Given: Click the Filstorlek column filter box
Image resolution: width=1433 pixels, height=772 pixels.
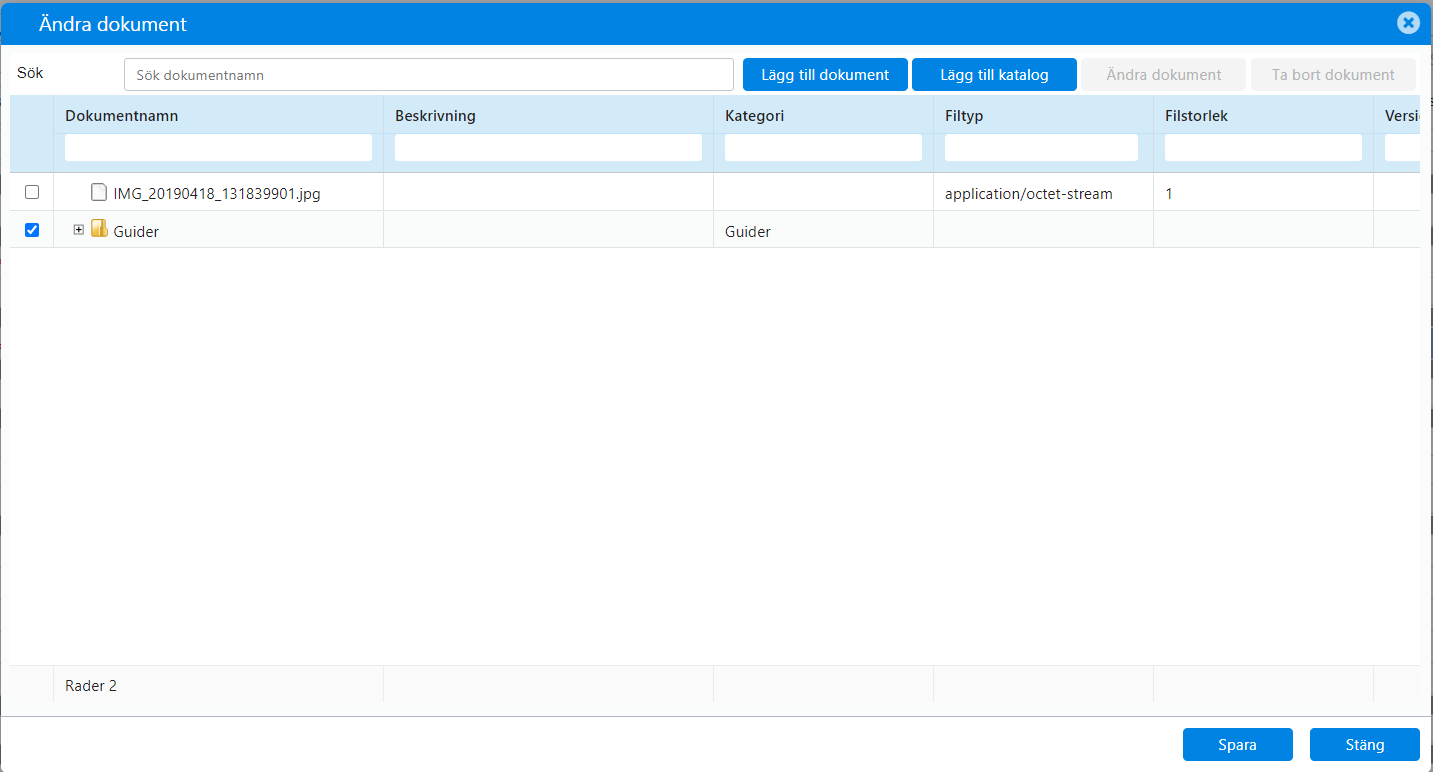Looking at the screenshot, I should tap(1263, 148).
